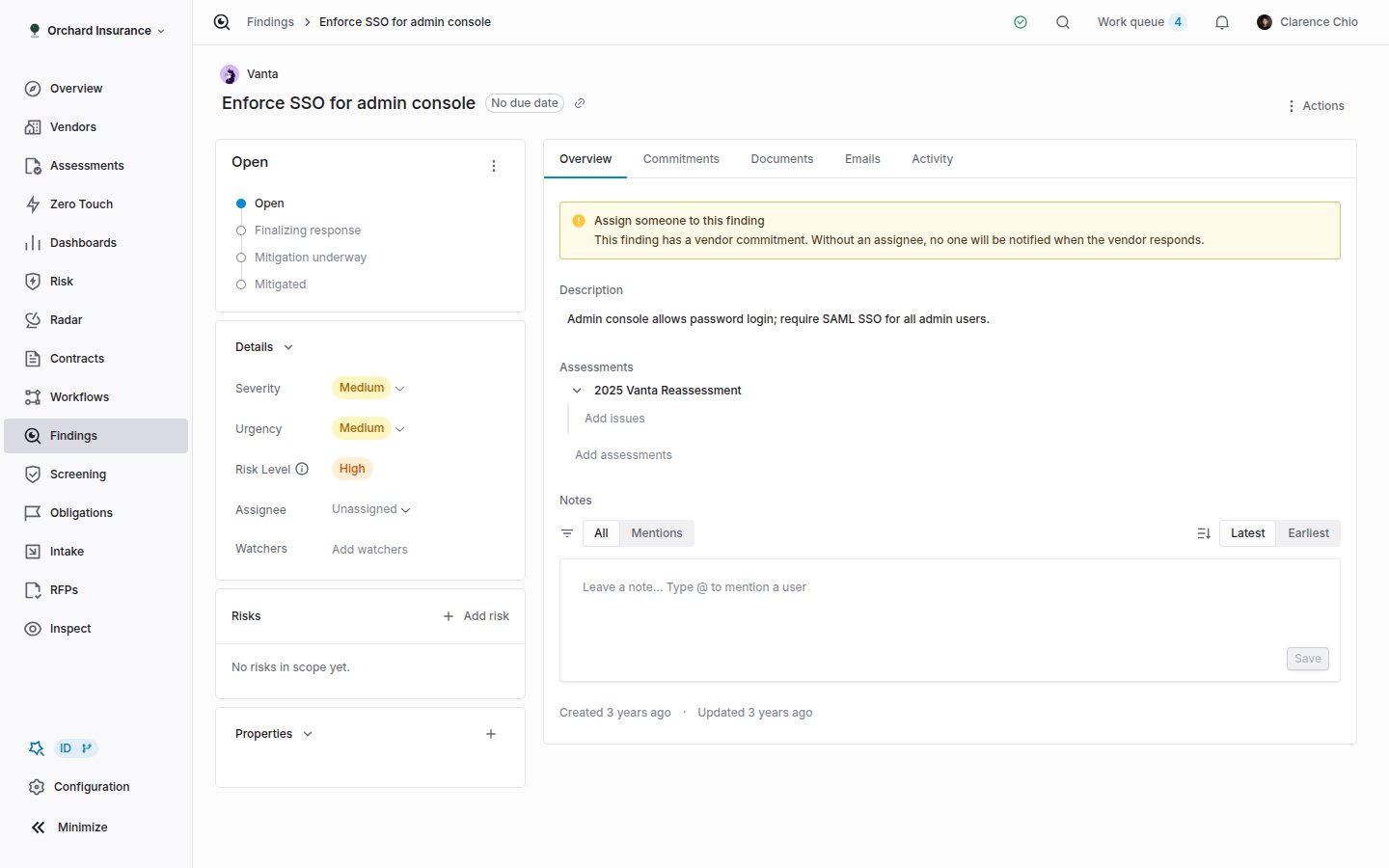
Task: Click the notes sort order icon
Action: pyautogui.click(x=1204, y=533)
